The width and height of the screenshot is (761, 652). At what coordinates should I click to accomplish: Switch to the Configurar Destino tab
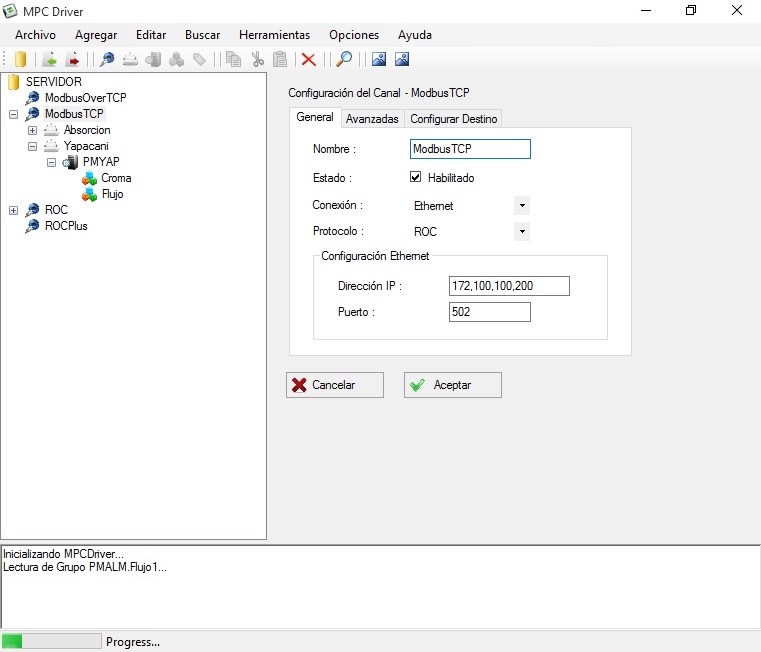[x=454, y=119]
